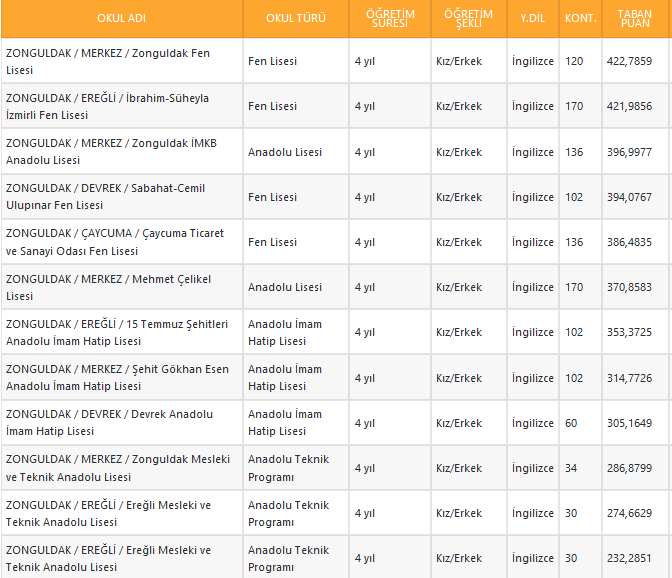Open 15 Temmuz Şehitleri Anadolu İmam Hatip Lisesi
Screen dimensions: 672x578
pos(117,332)
